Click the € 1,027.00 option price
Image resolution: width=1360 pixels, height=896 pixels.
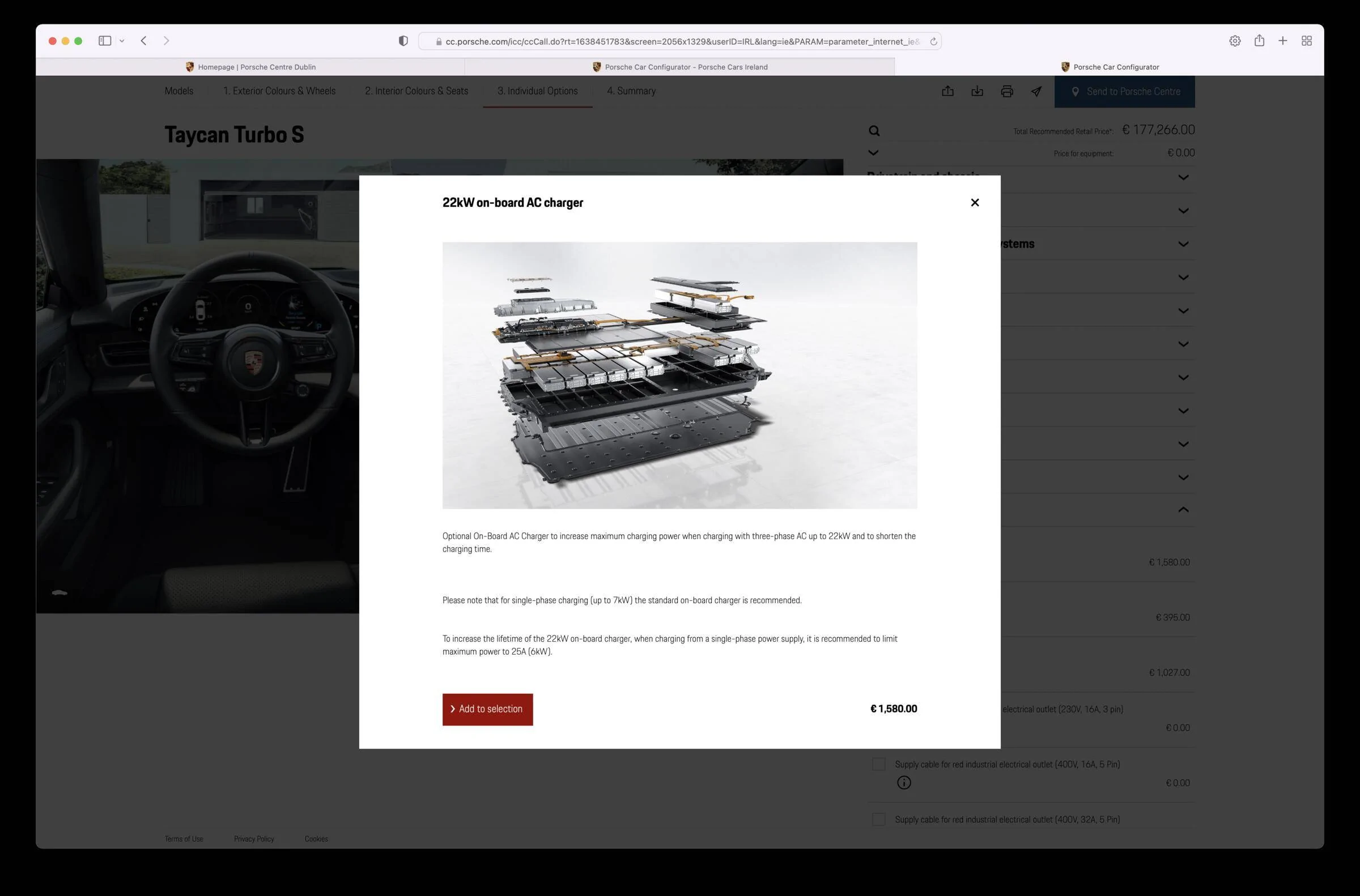(x=1169, y=673)
